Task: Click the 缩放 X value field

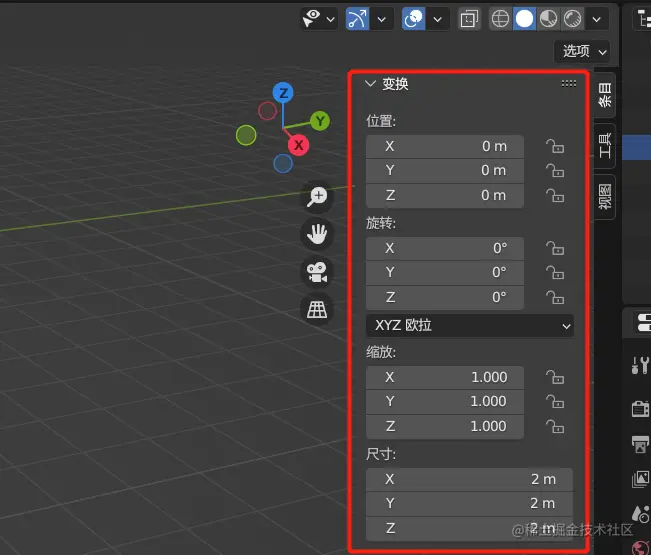Action: click(x=445, y=377)
